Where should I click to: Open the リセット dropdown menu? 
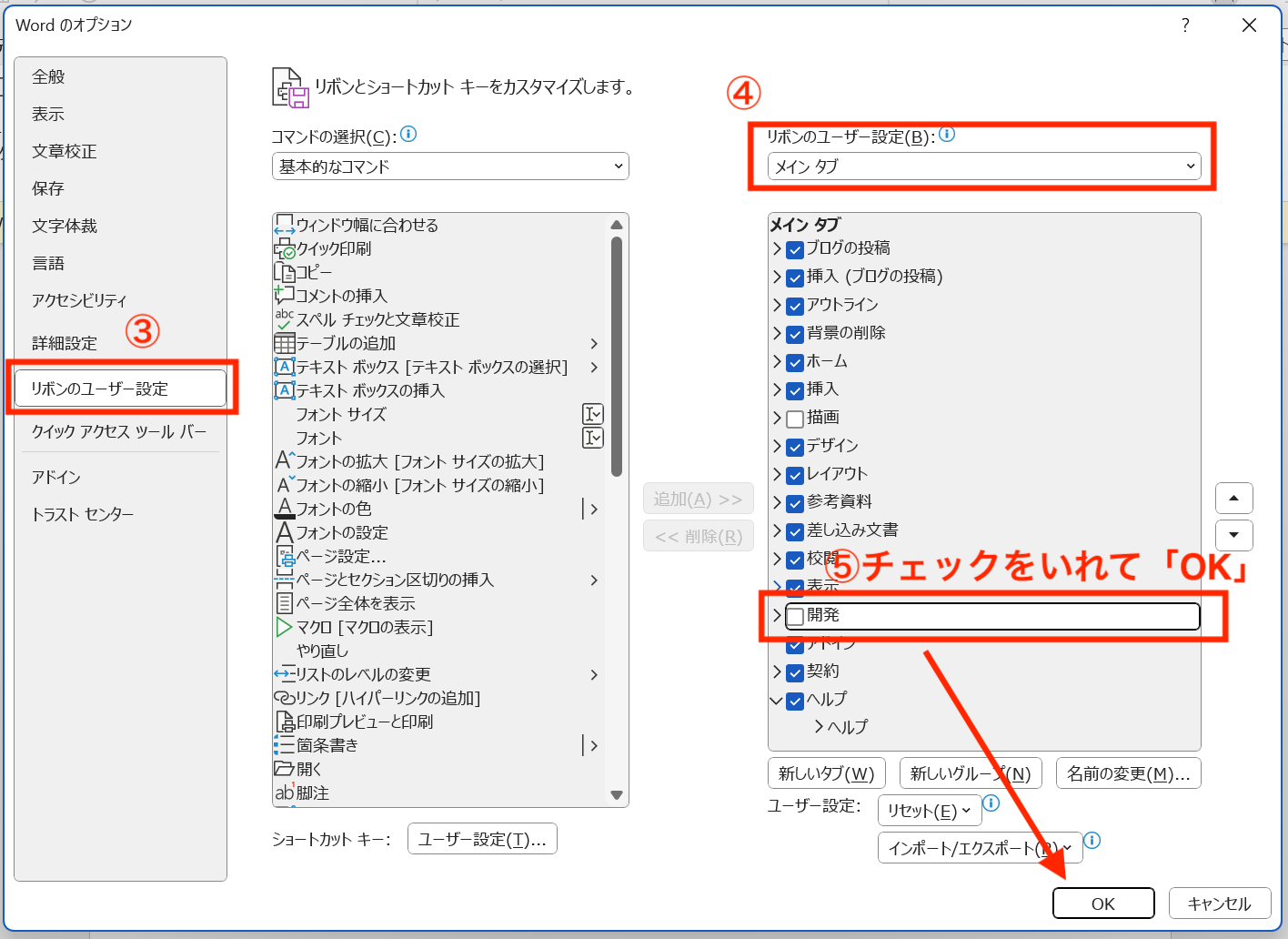click(x=929, y=810)
